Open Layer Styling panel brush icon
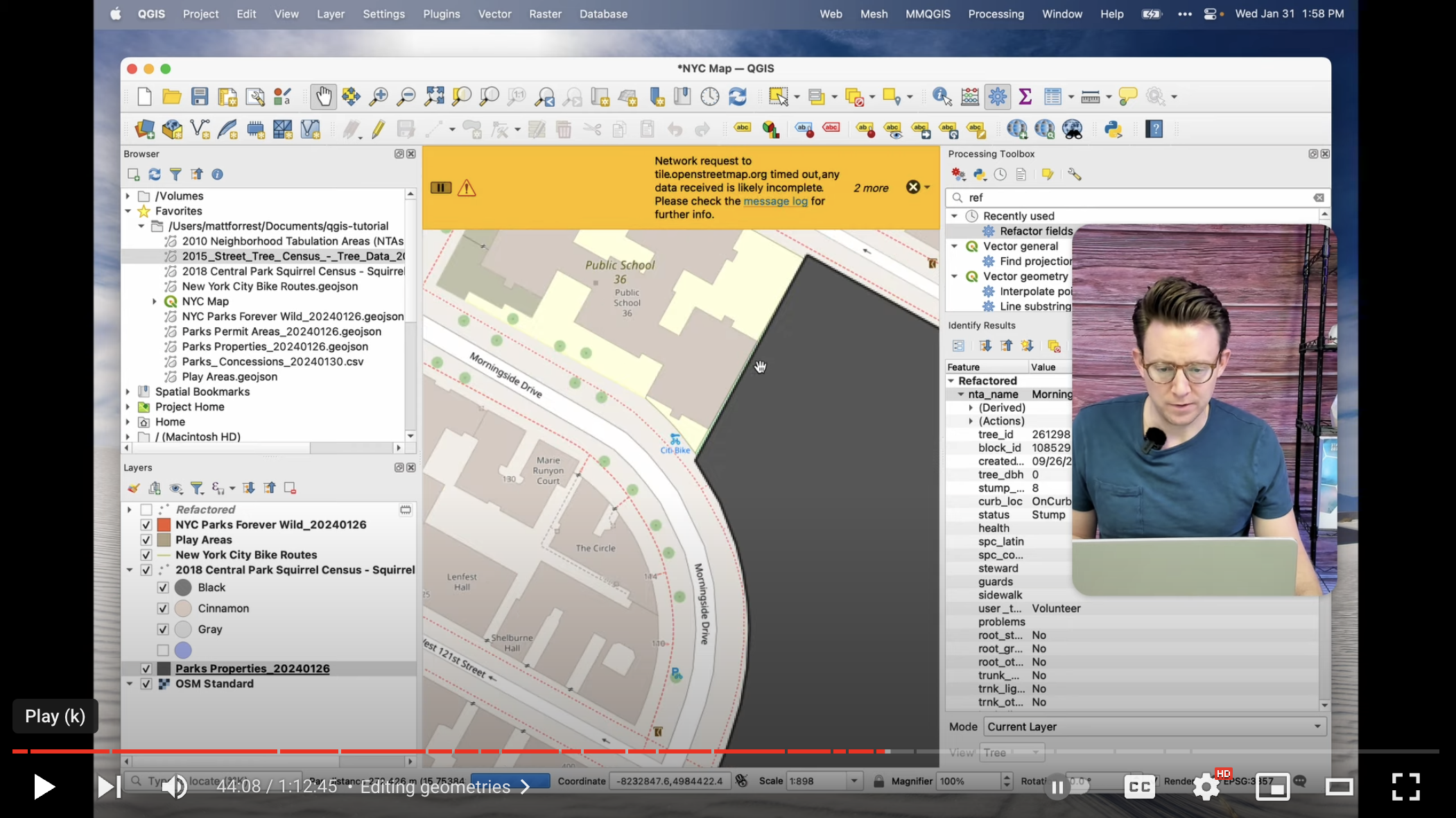This screenshot has width=1456, height=818. pyautogui.click(x=133, y=488)
